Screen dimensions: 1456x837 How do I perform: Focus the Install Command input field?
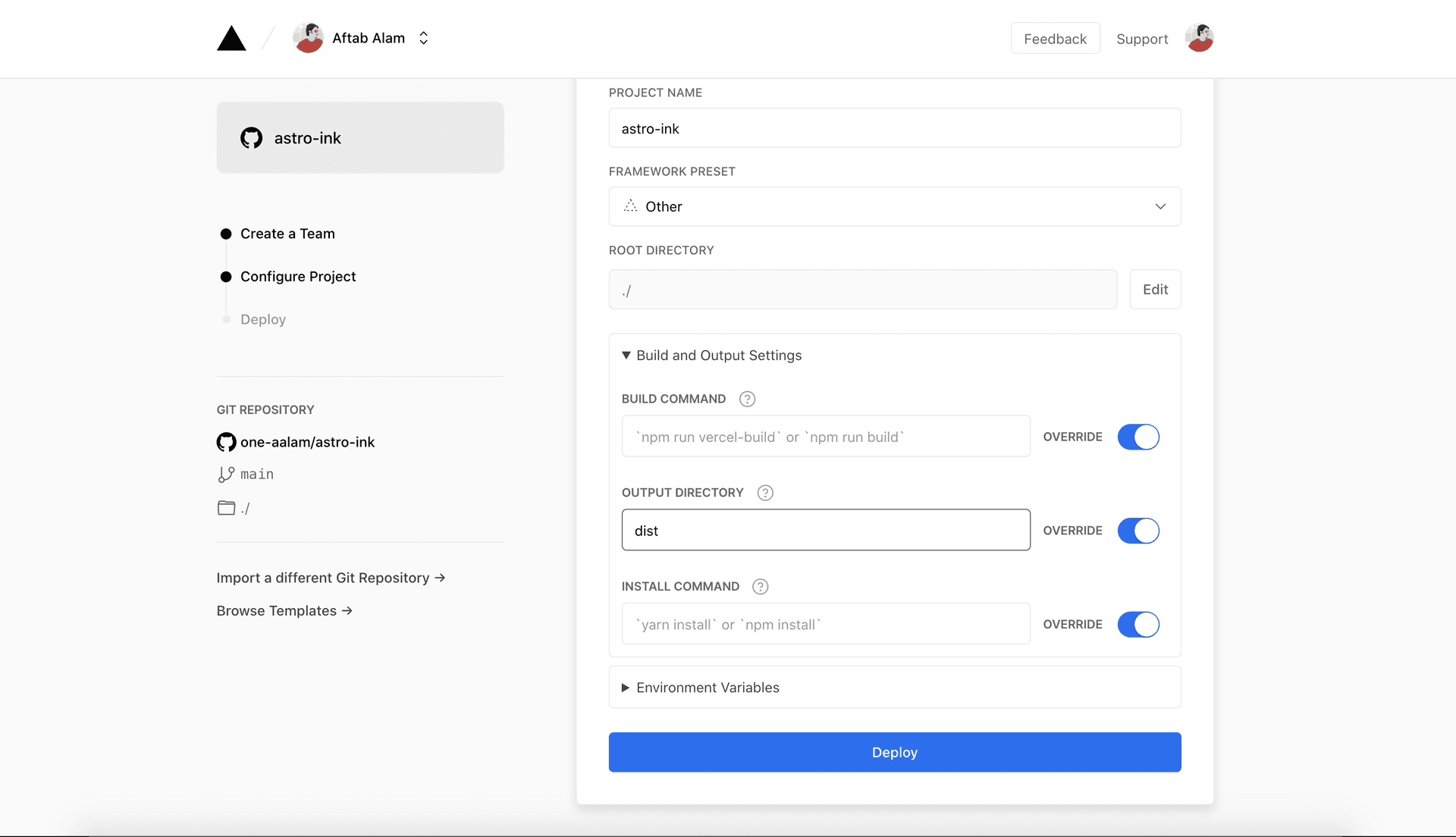[x=826, y=624]
